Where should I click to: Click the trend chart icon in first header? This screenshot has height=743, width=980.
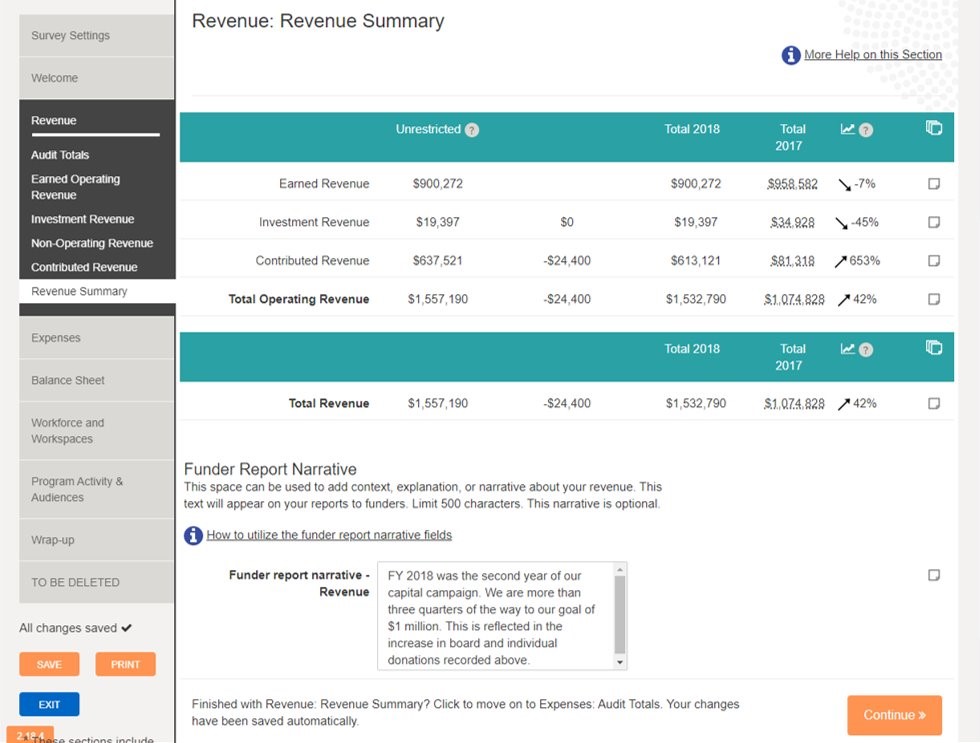(848, 129)
